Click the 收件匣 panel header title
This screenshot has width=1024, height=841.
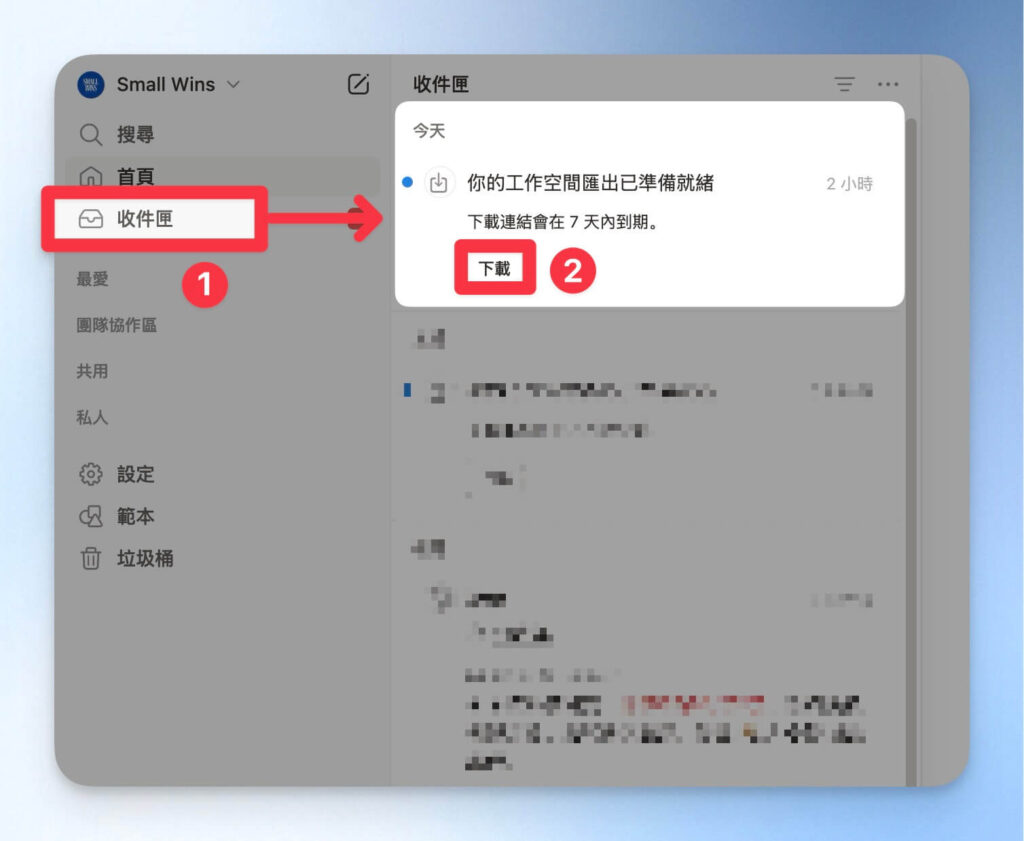441,84
